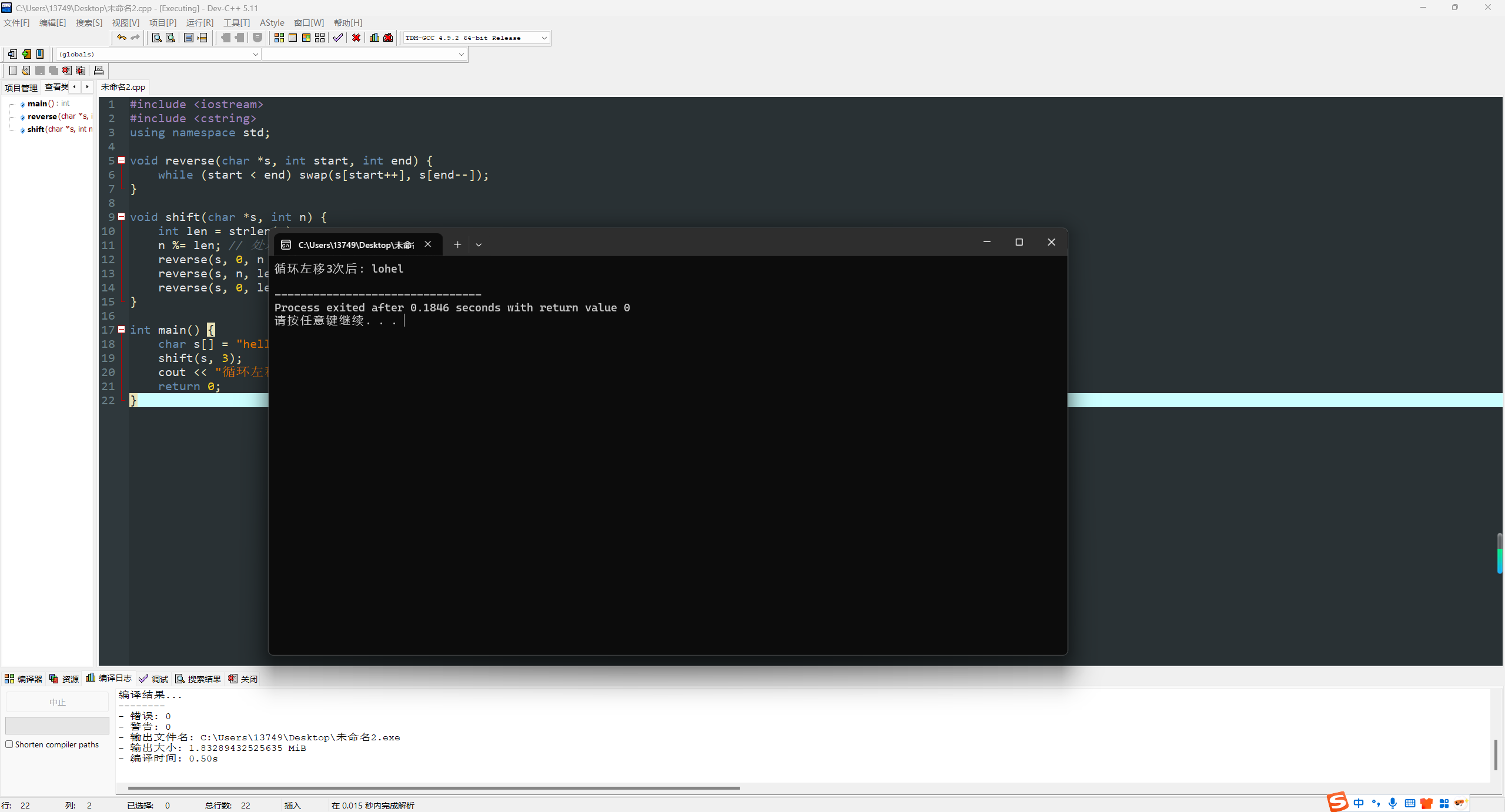Expand the (globals) scope dropdown

point(255,54)
